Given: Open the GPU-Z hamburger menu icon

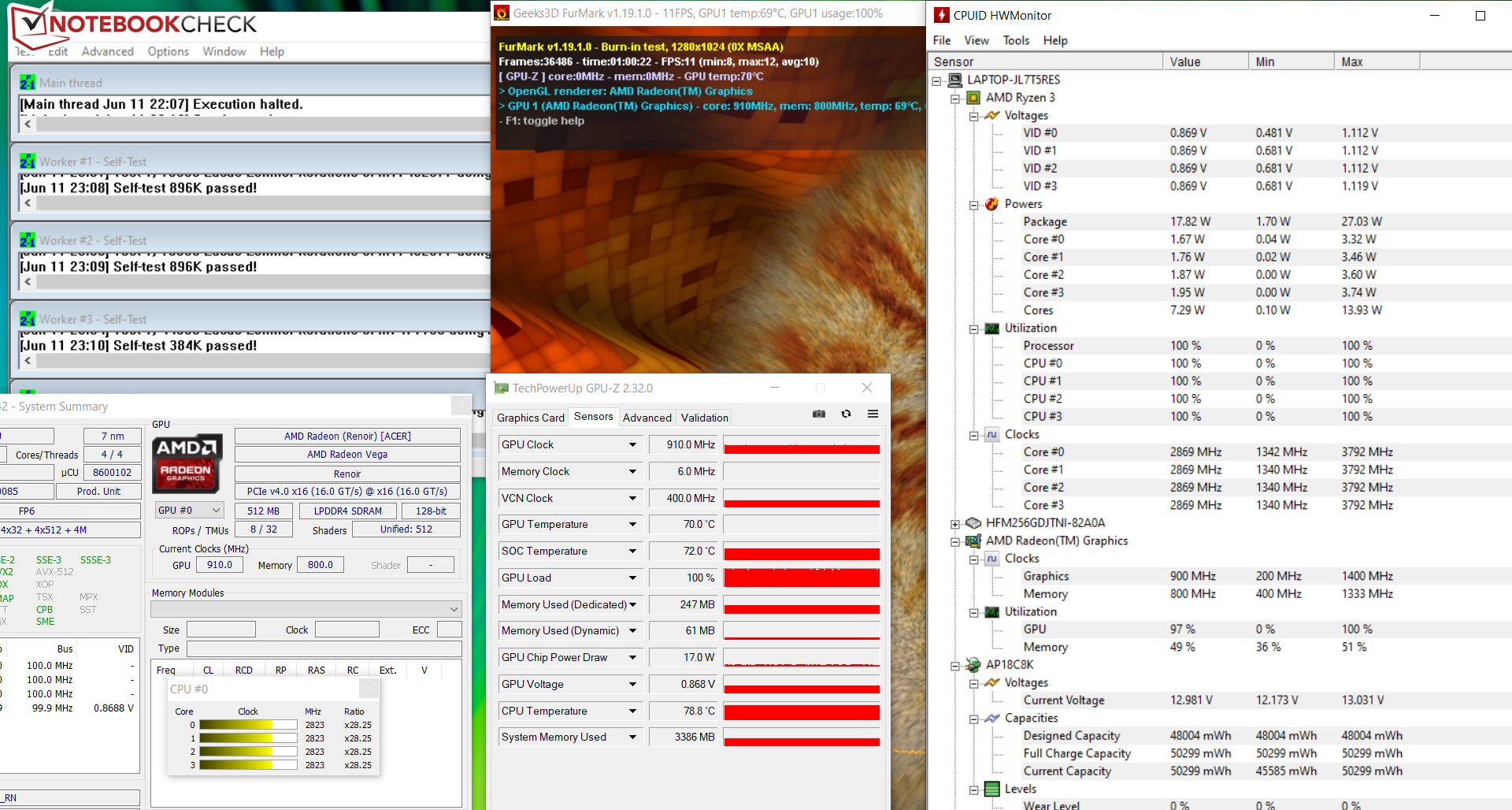Looking at the screenshot, I should [x=873, y=414].
